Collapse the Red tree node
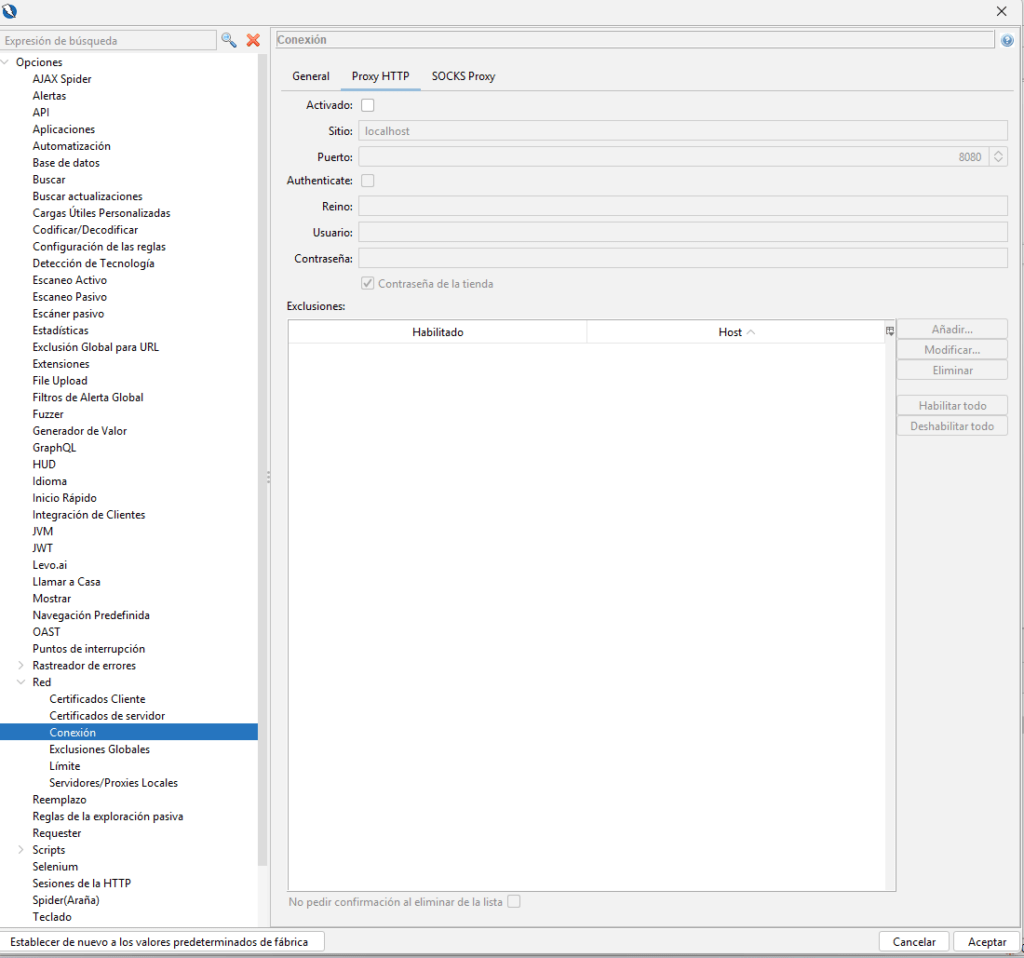 (x=22, y=683)
